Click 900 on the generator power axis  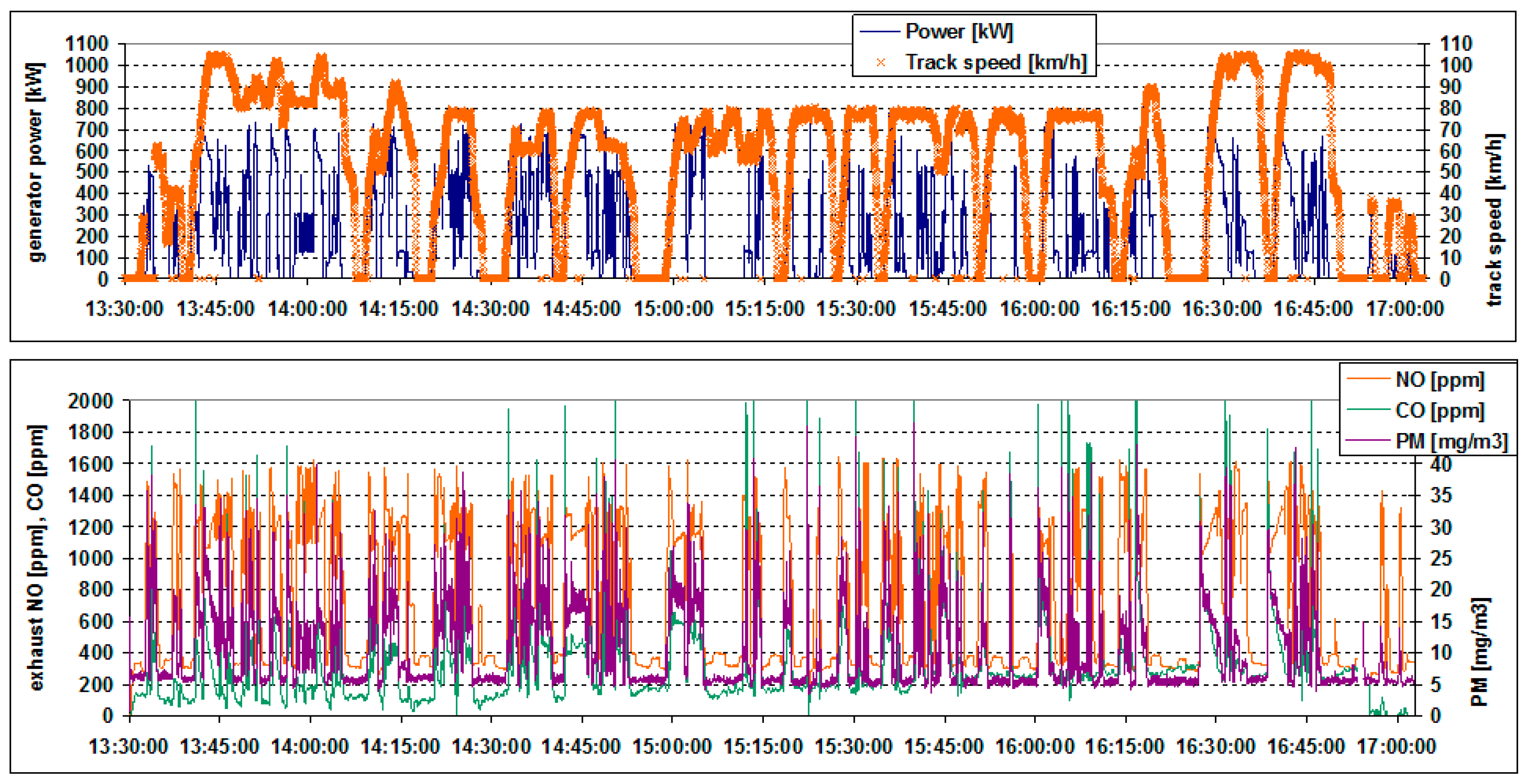pyautogui.click(x=93, y=87)
